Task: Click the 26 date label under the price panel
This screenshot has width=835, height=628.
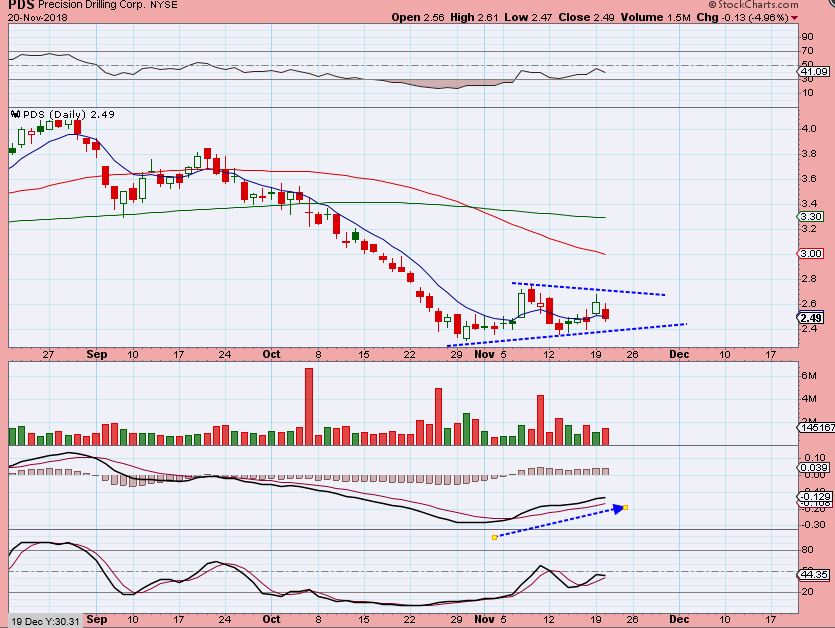Action: tap(632, 354)
